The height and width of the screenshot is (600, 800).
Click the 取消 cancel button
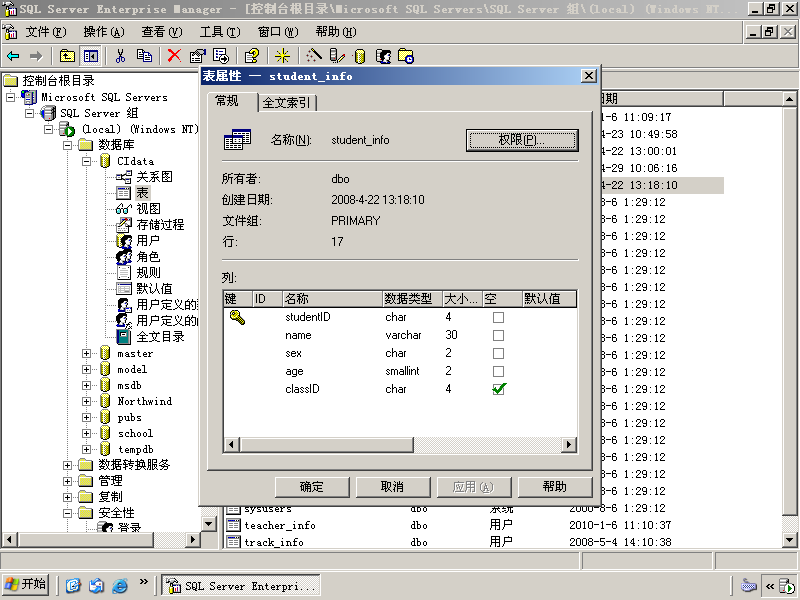coord(393,487)
